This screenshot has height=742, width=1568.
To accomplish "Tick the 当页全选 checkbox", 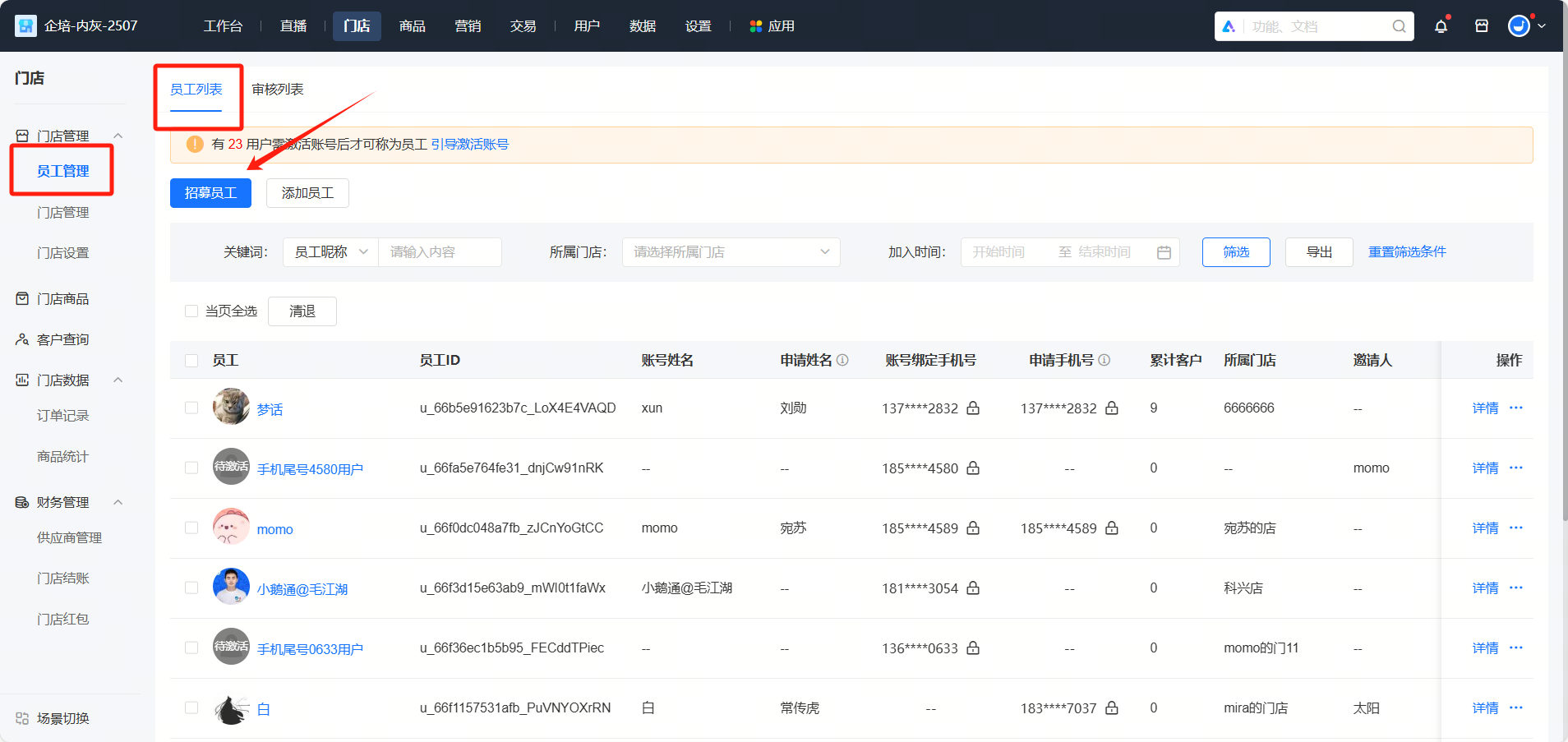I will click(191, 311).
